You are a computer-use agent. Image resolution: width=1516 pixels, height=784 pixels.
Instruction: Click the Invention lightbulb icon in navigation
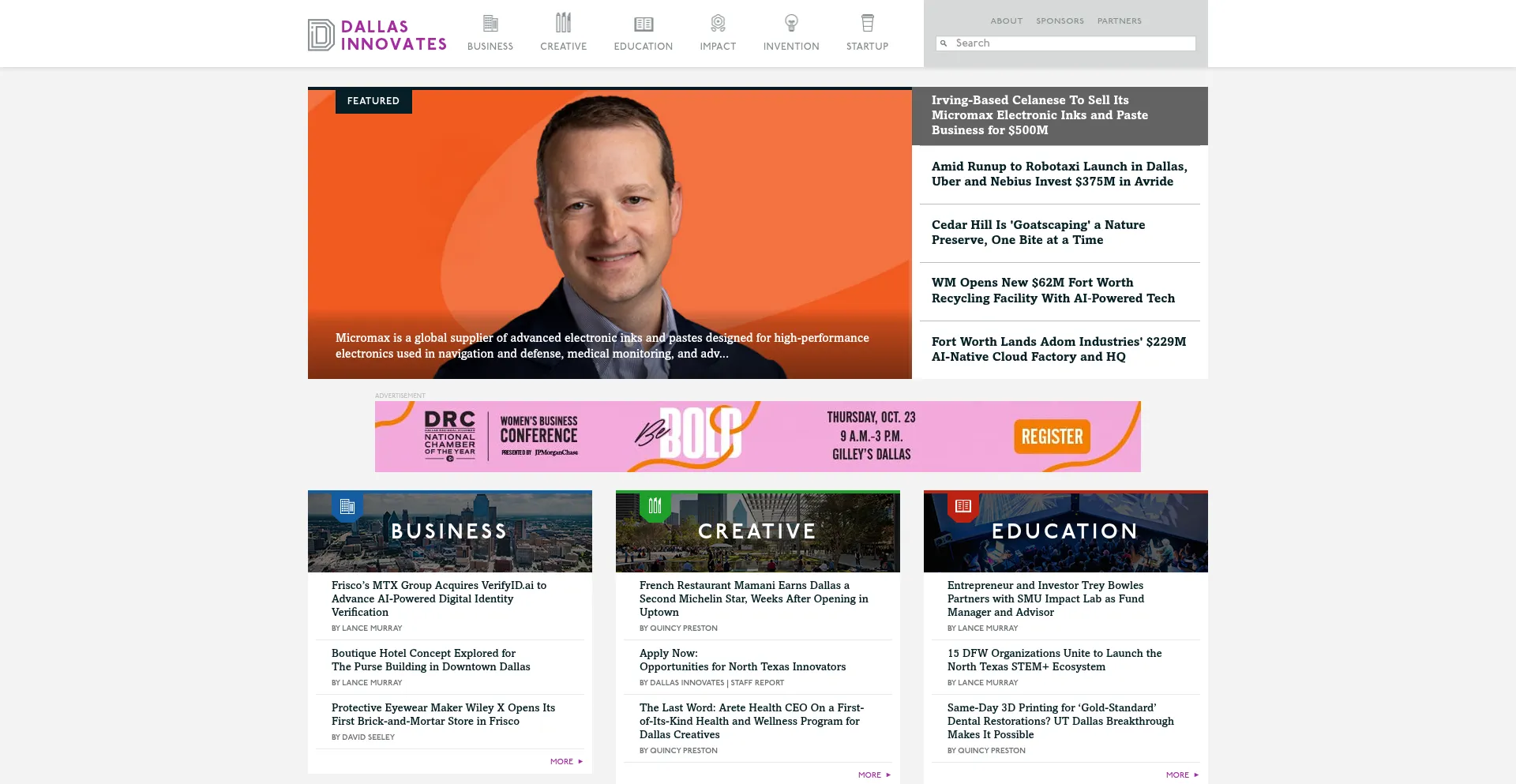[791, 23]
